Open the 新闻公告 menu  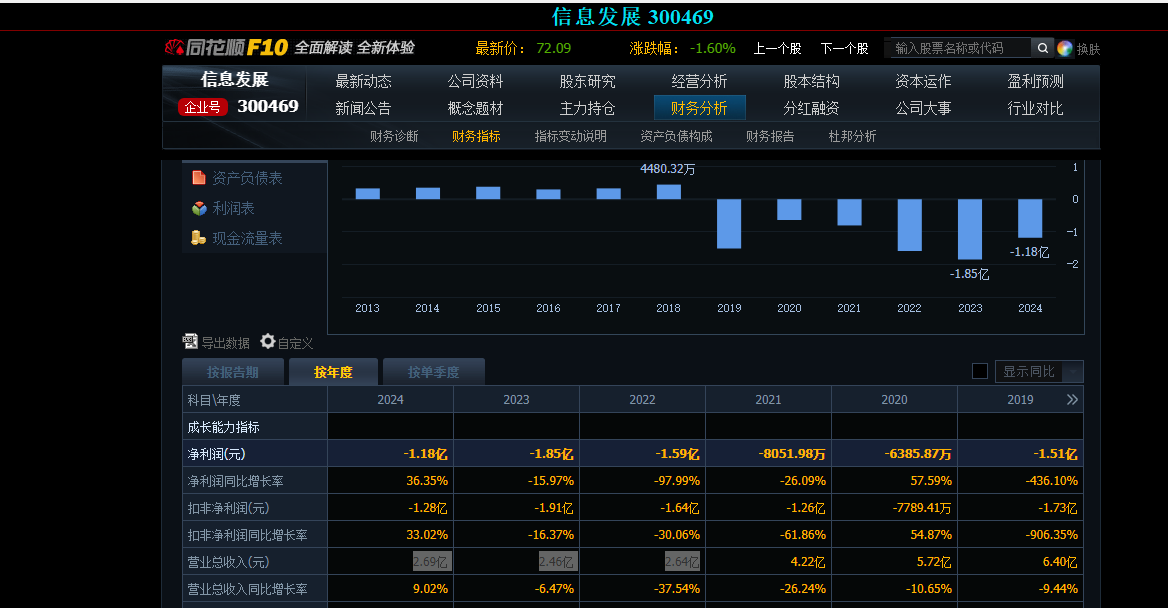(364, 108)
